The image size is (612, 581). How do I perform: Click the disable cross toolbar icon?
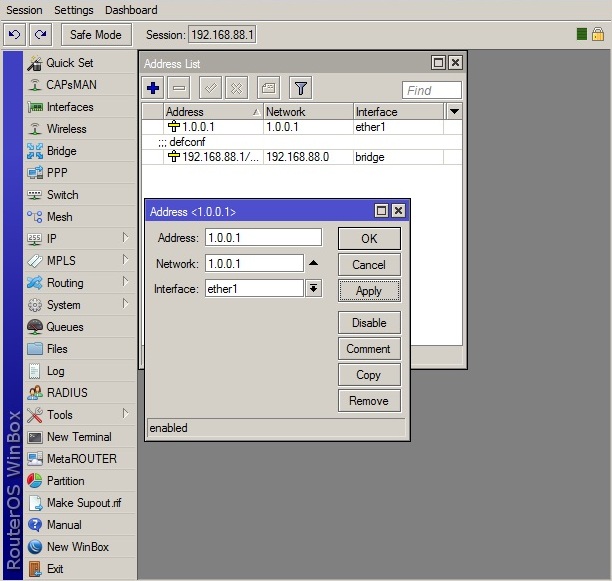pos(237,88)
